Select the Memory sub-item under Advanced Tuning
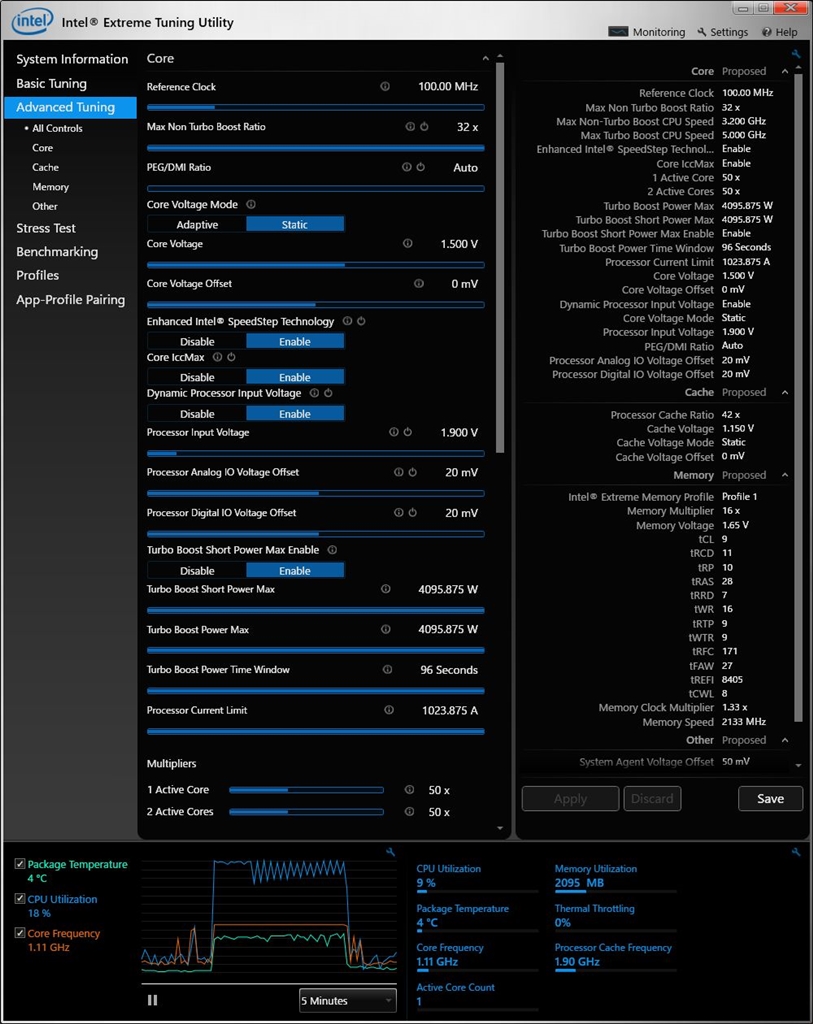Screen dimensions: 813x1024 click(x=50, y=187)
